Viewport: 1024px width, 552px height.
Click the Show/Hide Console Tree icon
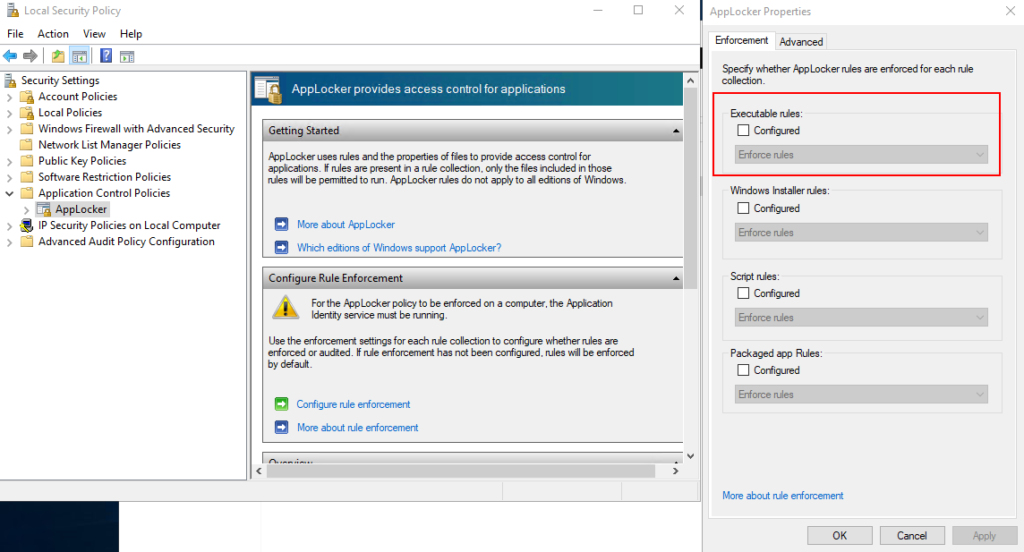pos(80,56)
